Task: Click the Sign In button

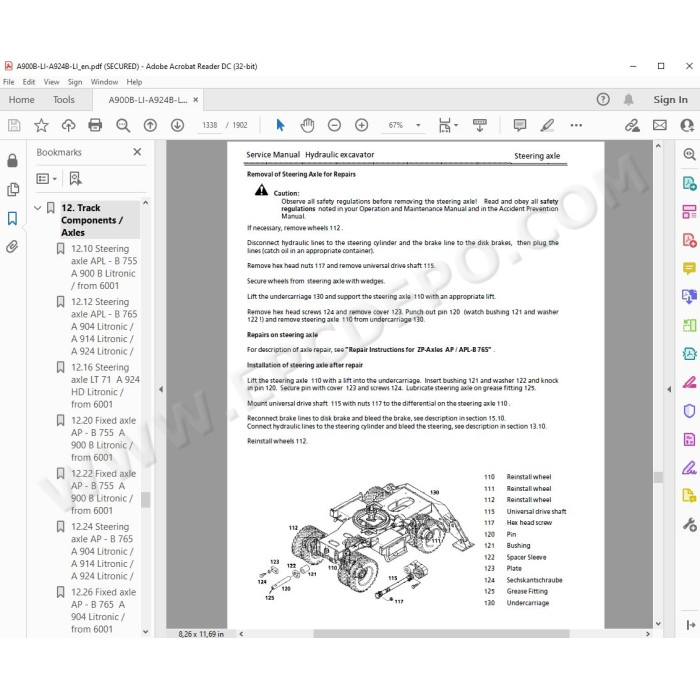Action: (x=670, y=100)
